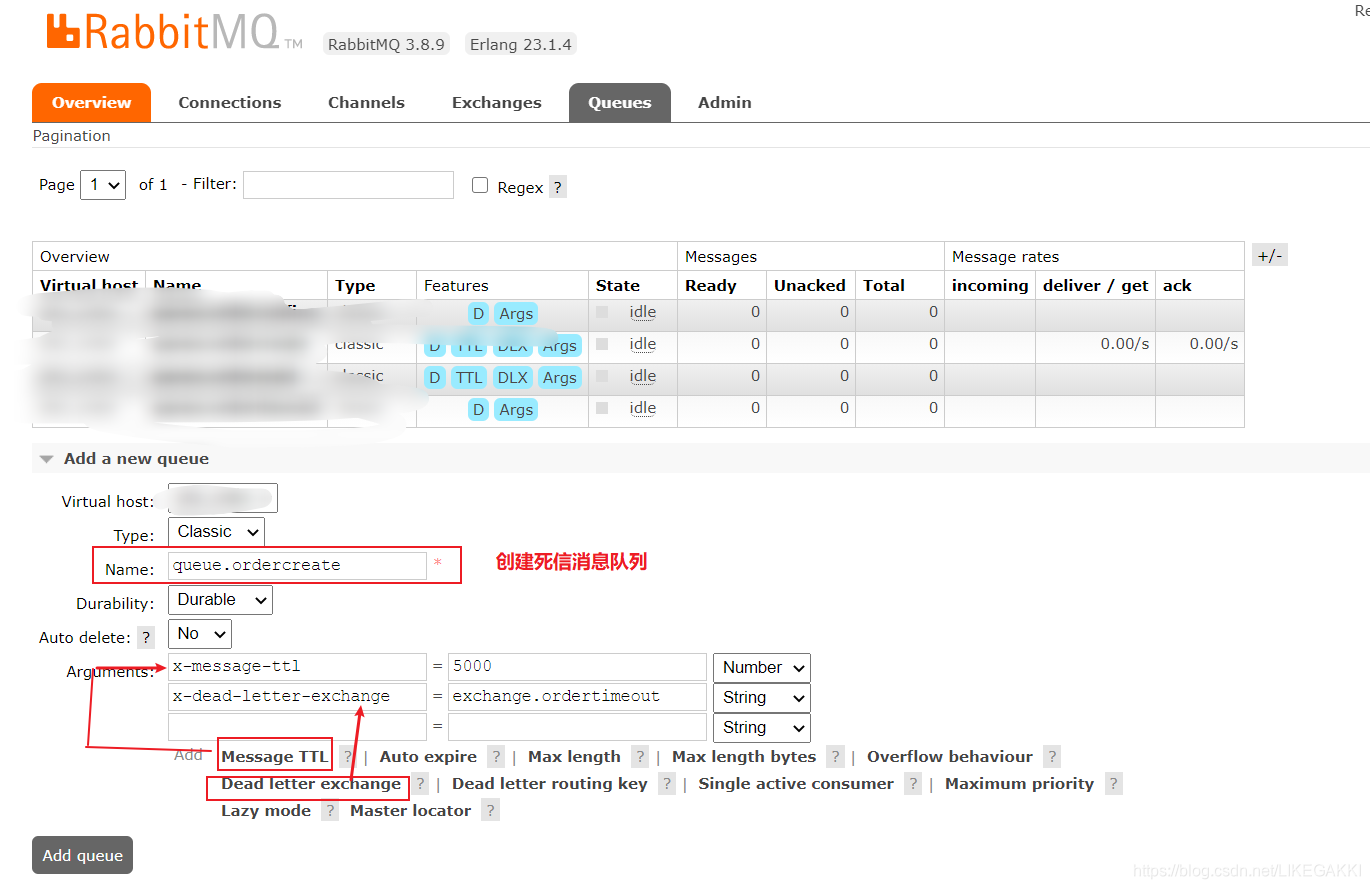This screenshot has height=889, width=1370.
Task: Open Message TTL help question mark
Action: coord(347,757)
